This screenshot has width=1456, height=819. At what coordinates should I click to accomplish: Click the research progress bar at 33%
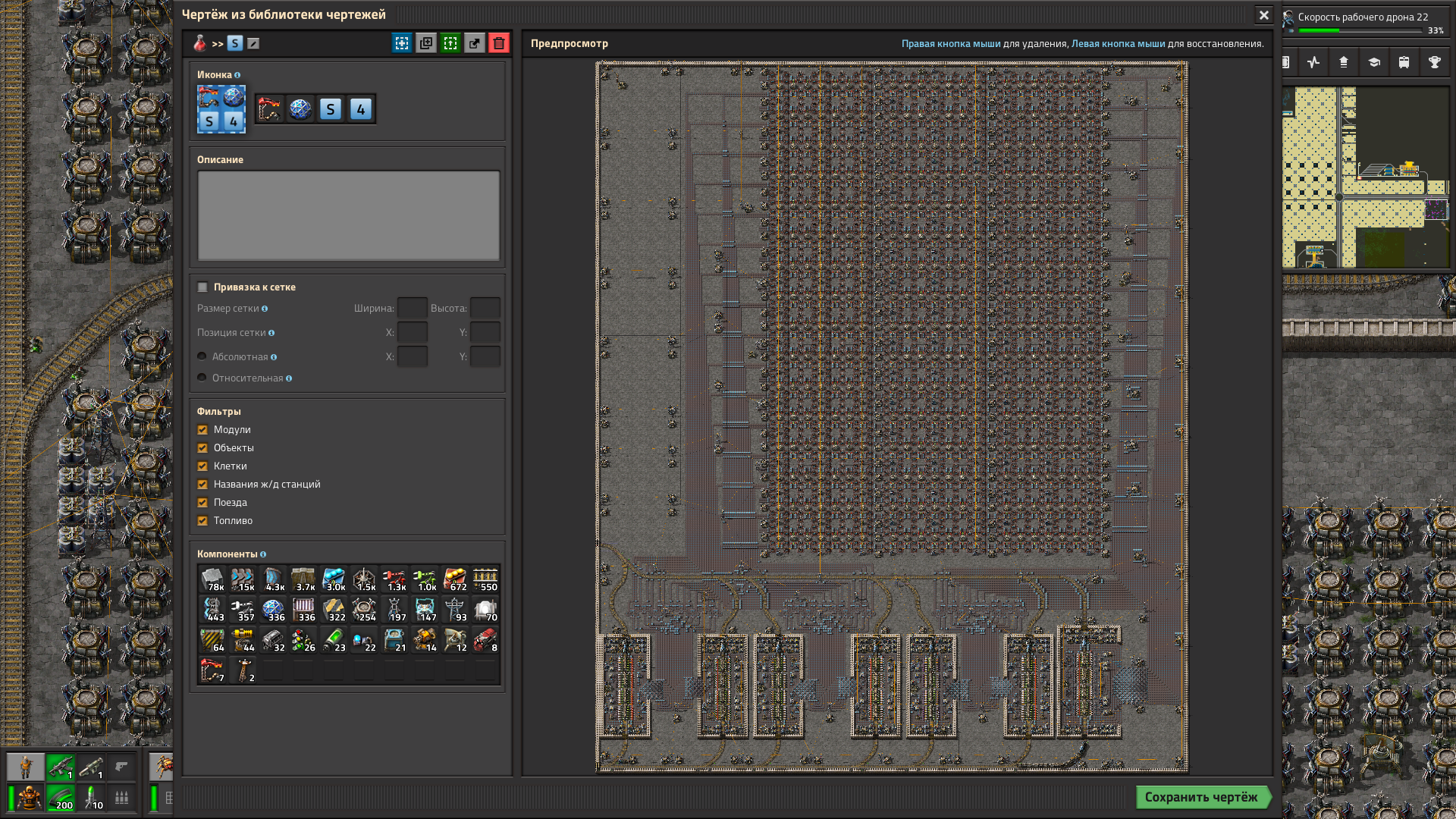pos(1360,31)
